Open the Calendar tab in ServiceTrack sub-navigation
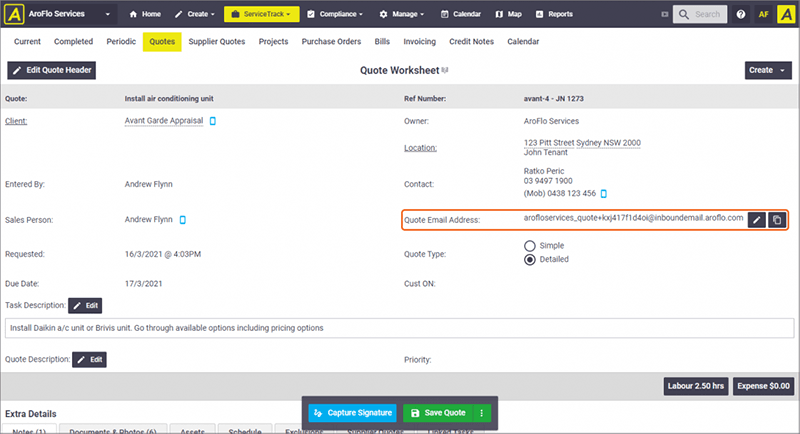The width and height of the screenshot is (800, 434). (523, 41)
